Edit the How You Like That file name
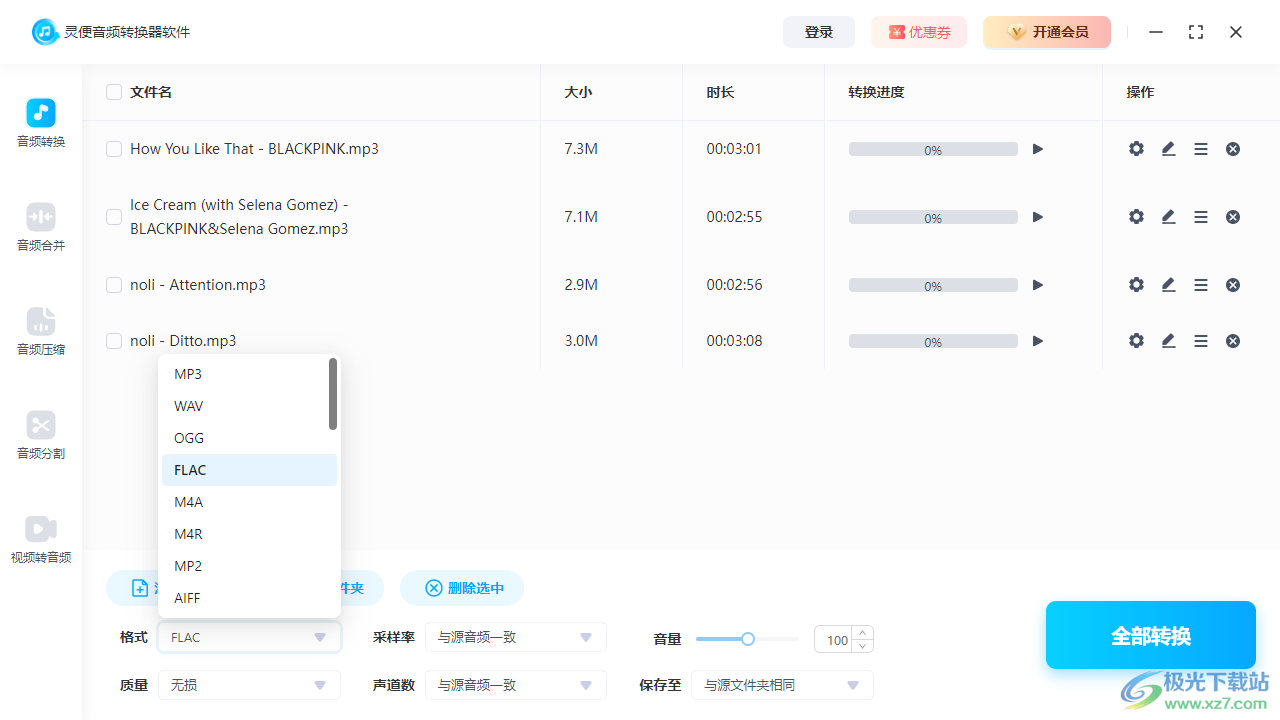The image size is (1280, 720). pos(1168,149)
